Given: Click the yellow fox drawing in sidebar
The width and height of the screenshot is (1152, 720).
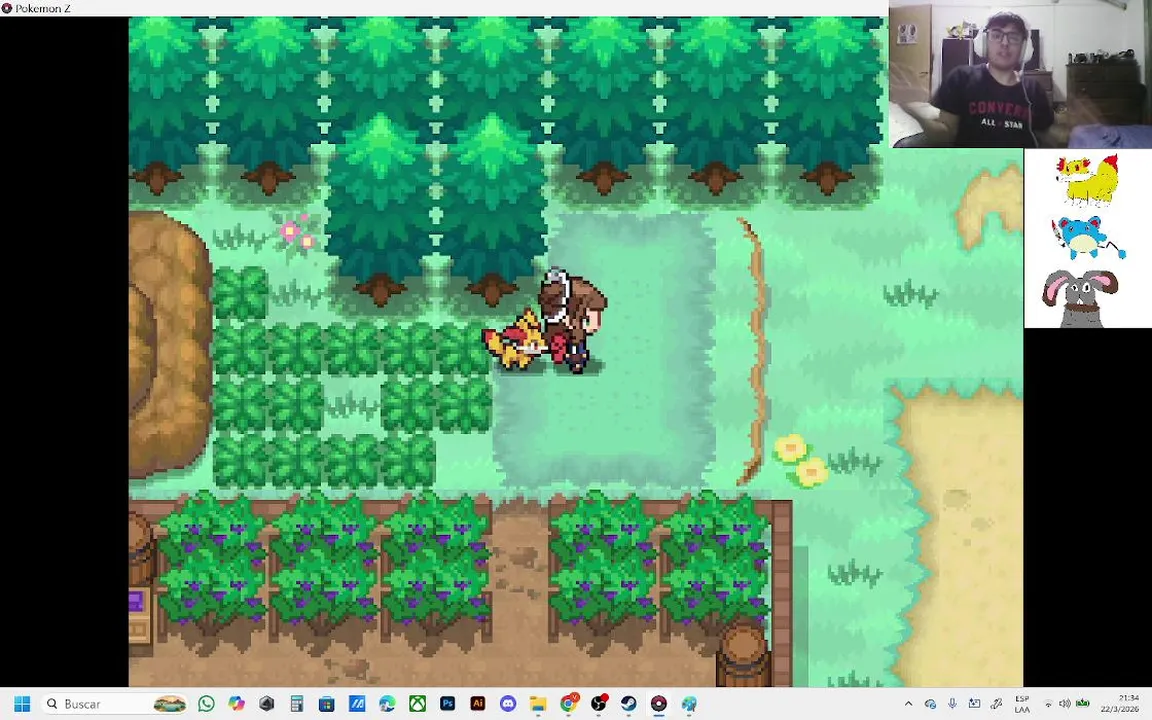Looking at the screenshot, I should point(1087,180).
